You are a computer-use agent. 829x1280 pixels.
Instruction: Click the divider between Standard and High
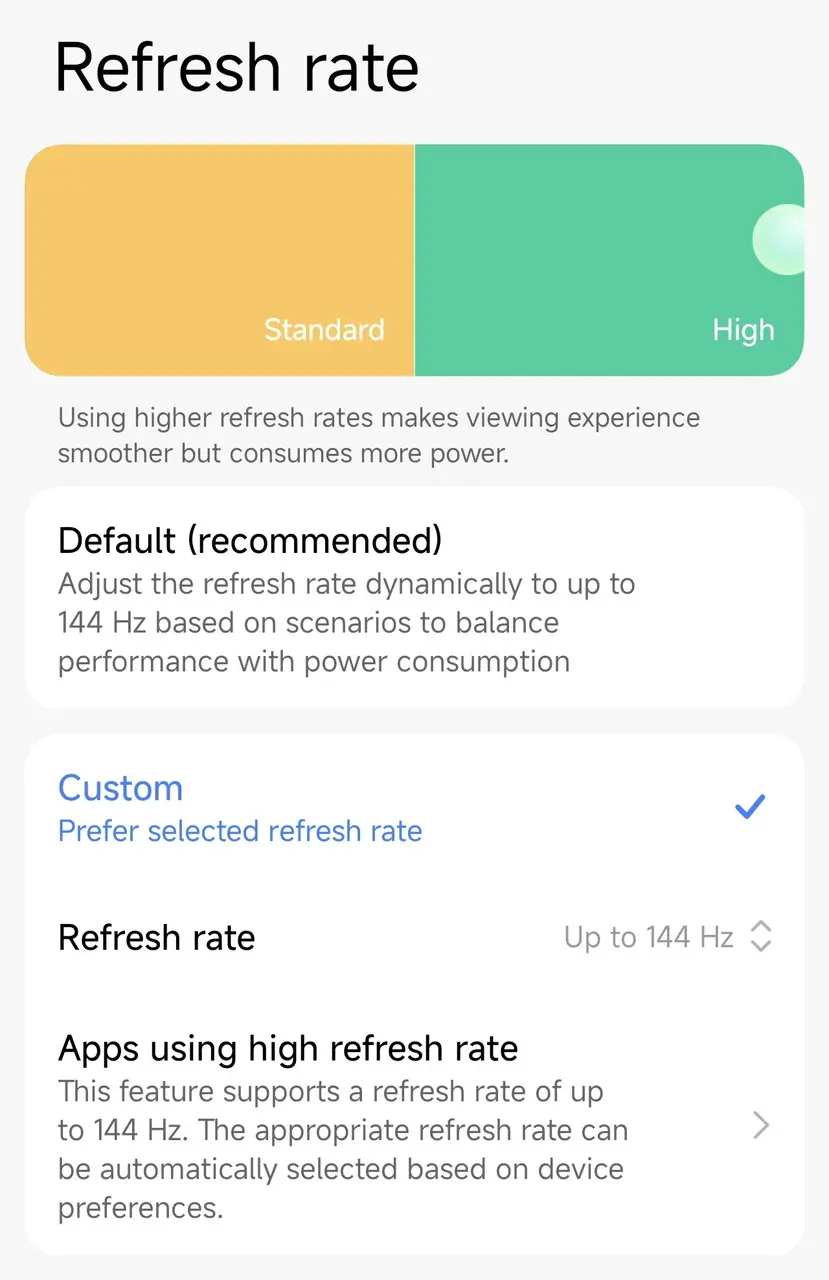pyautogui.click(x=414, y=260)
